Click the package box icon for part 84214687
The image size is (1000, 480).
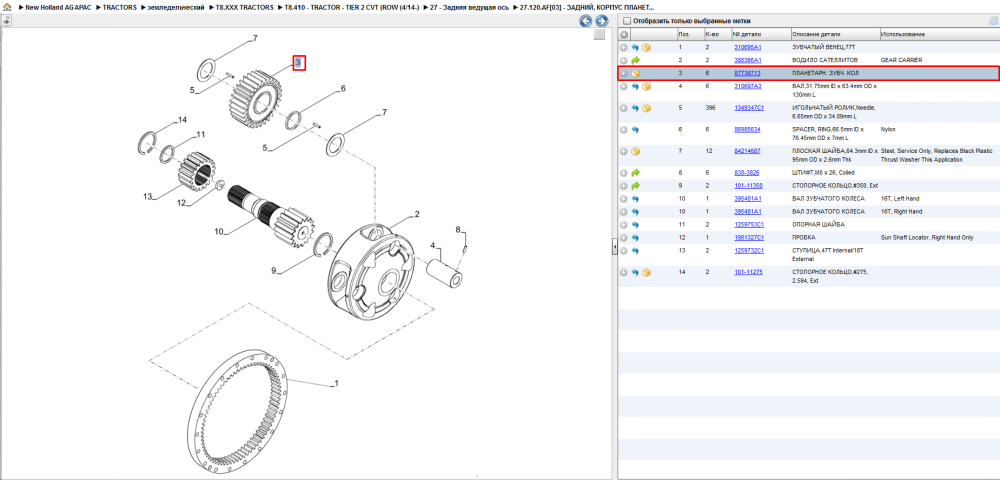(635, 152)
